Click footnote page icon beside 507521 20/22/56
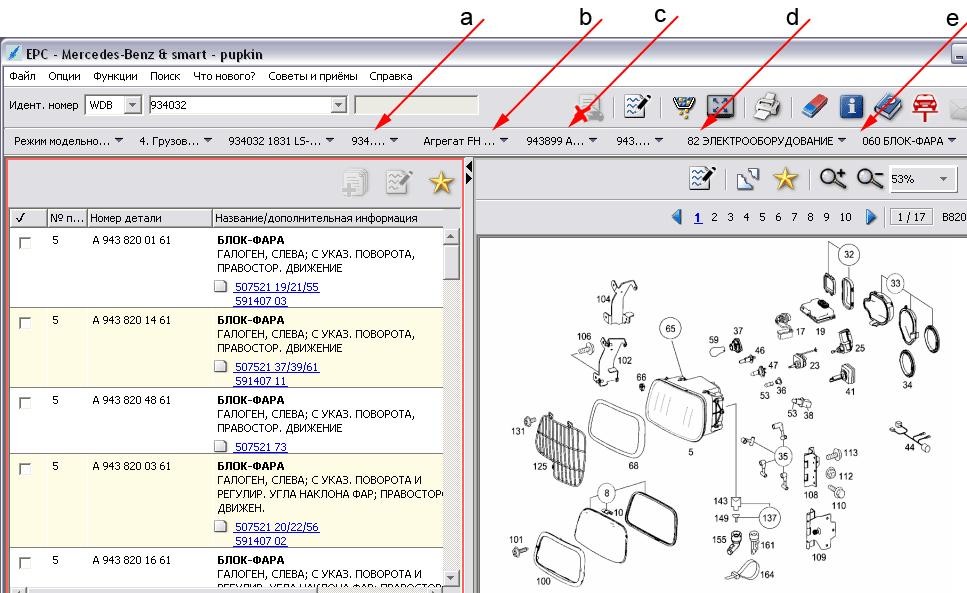 coord(220,526)
